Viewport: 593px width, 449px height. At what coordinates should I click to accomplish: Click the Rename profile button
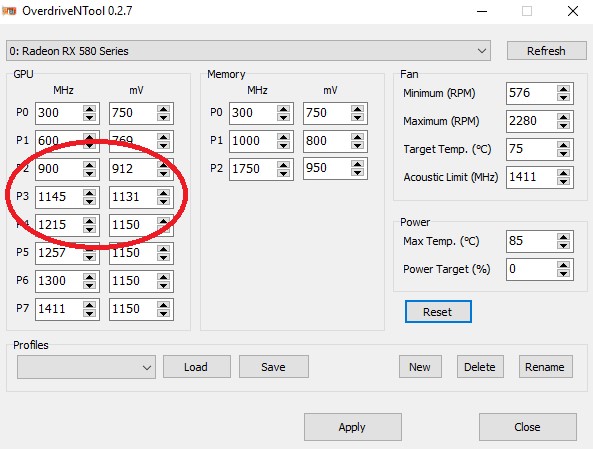[545, 367]
